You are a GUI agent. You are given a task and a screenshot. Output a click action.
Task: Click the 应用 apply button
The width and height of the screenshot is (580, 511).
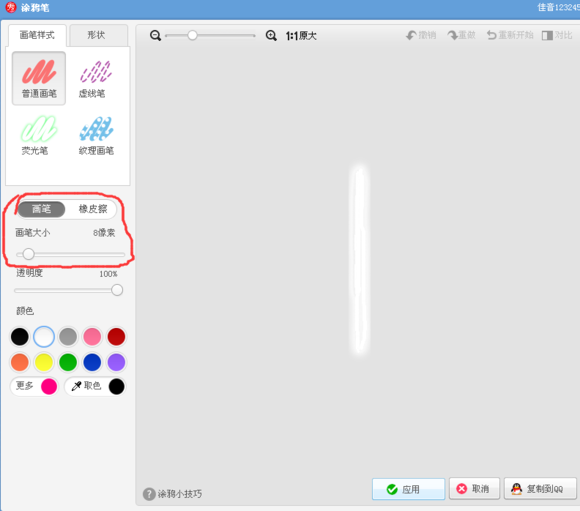[x=408, y=489]
